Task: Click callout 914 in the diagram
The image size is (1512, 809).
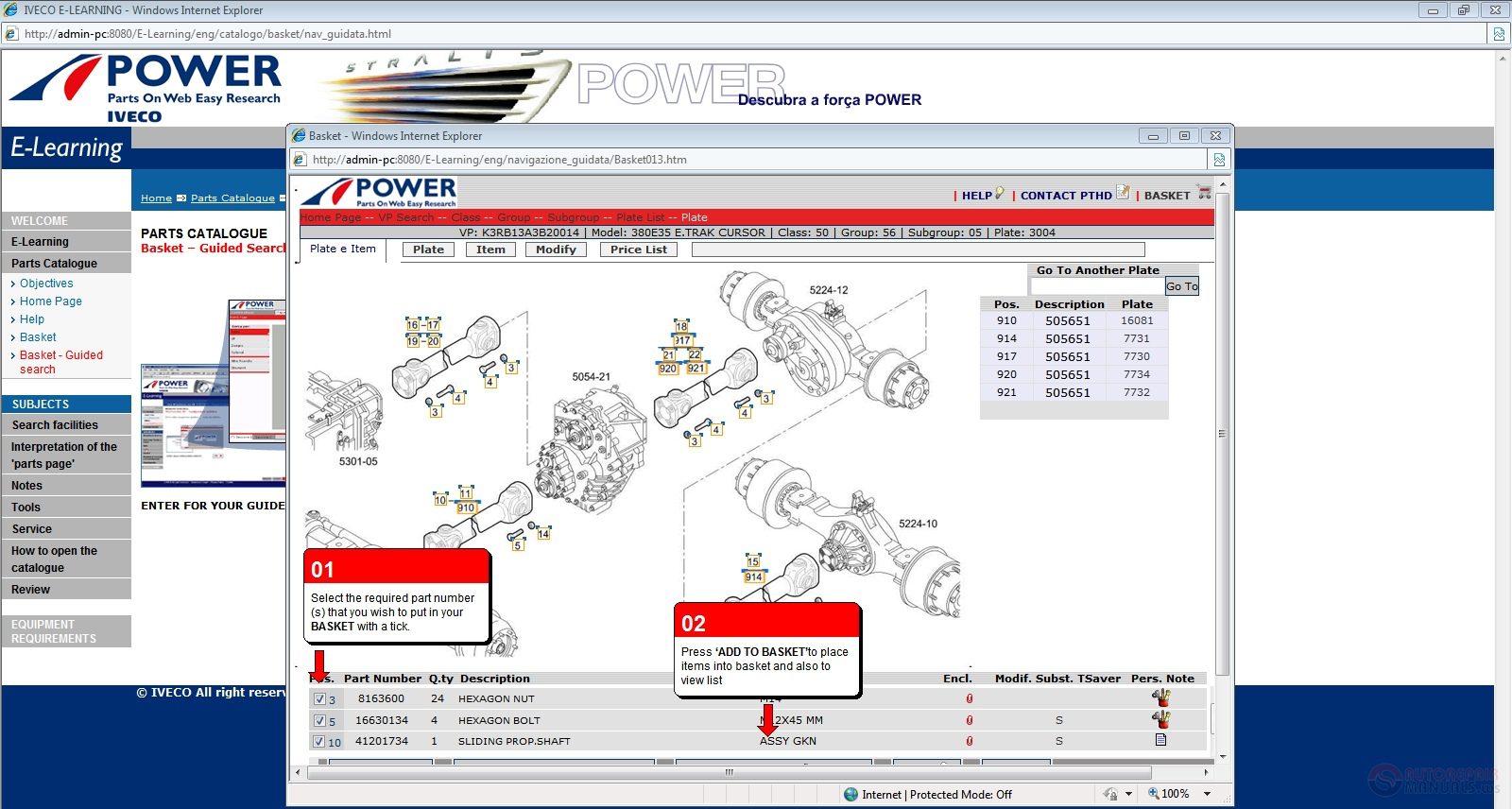Action: 753,577
